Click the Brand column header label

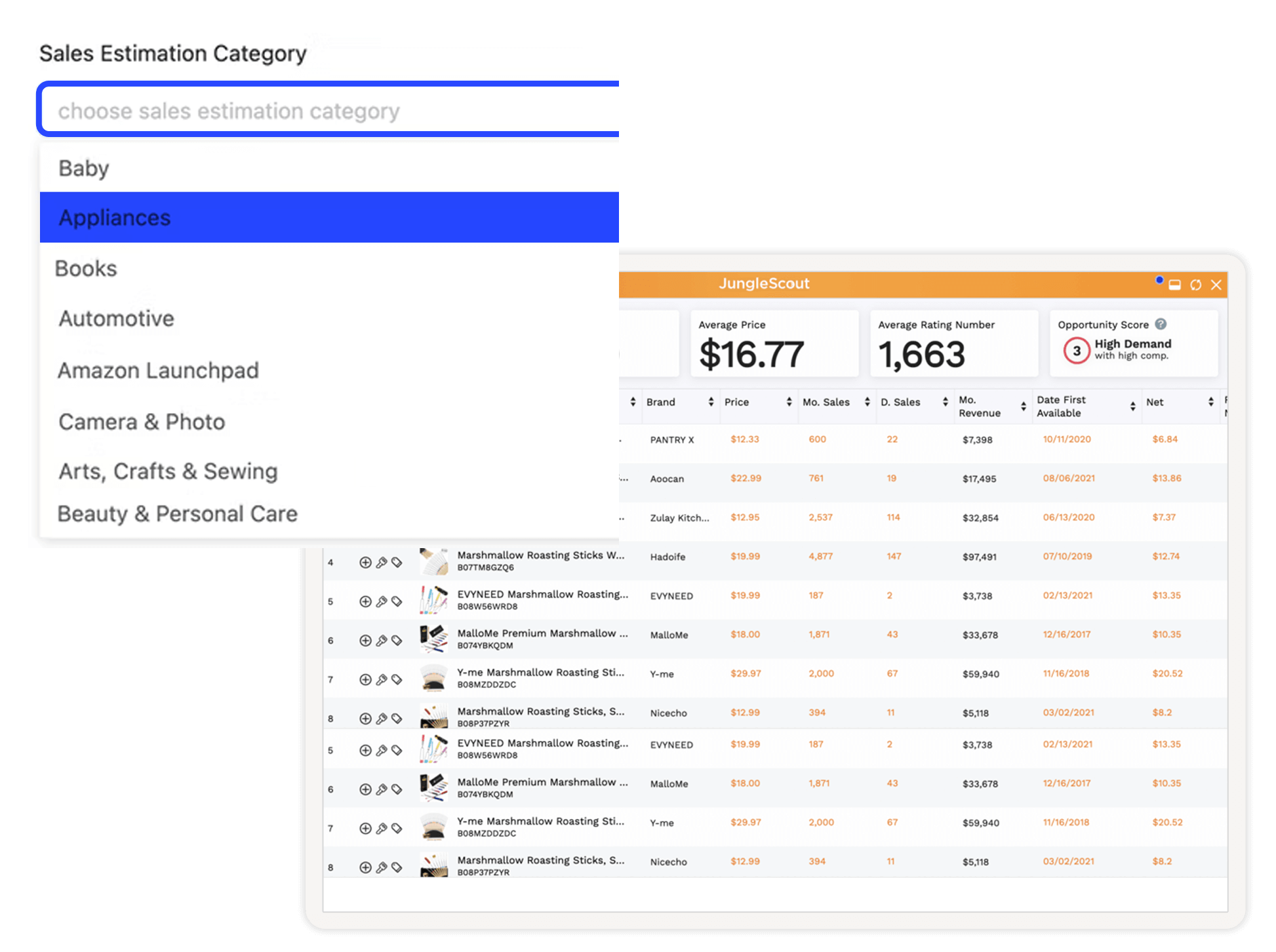pyautogui.click(x=660, y=402)
